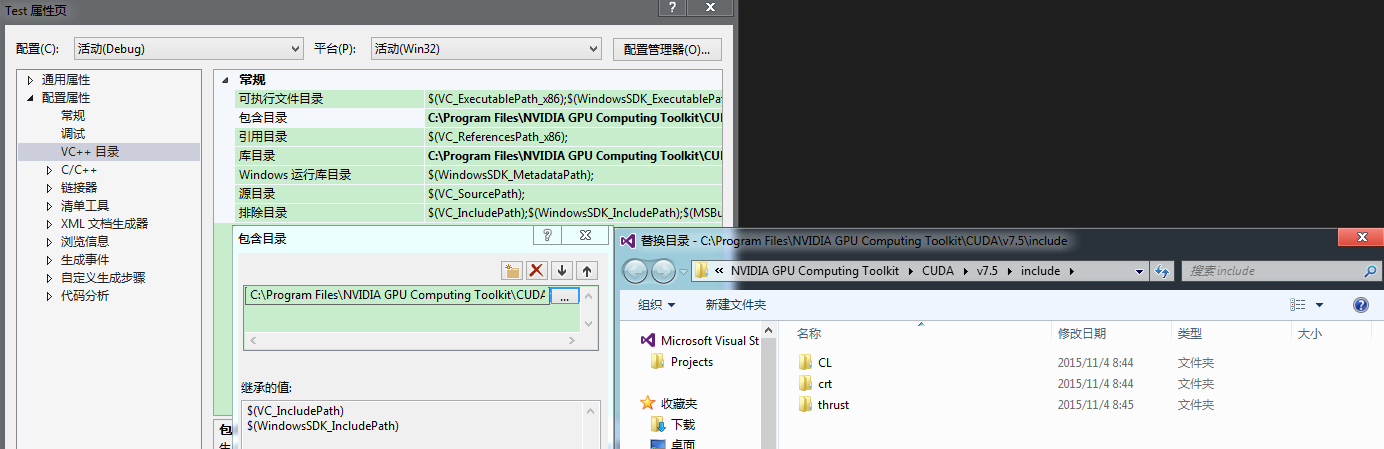1384x449 pixels.
Task: Open address bar history dropdown
Action: pyautogui.click(x=1140, y=271)
